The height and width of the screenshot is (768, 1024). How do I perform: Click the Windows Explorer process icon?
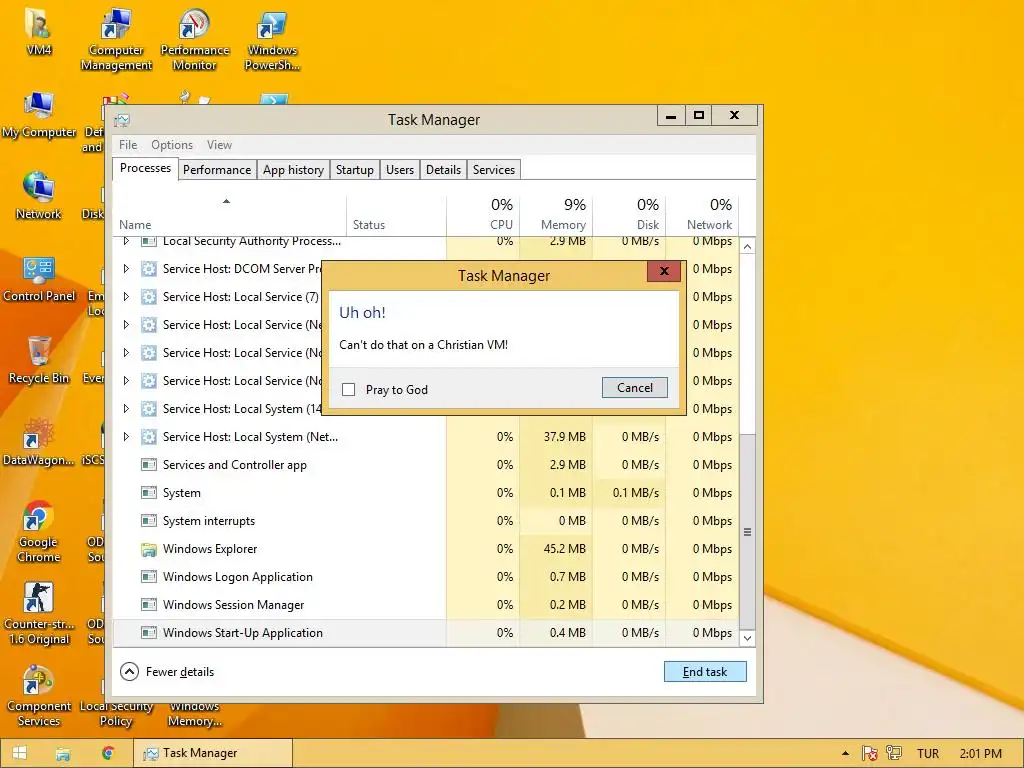(x=149, y=549)
